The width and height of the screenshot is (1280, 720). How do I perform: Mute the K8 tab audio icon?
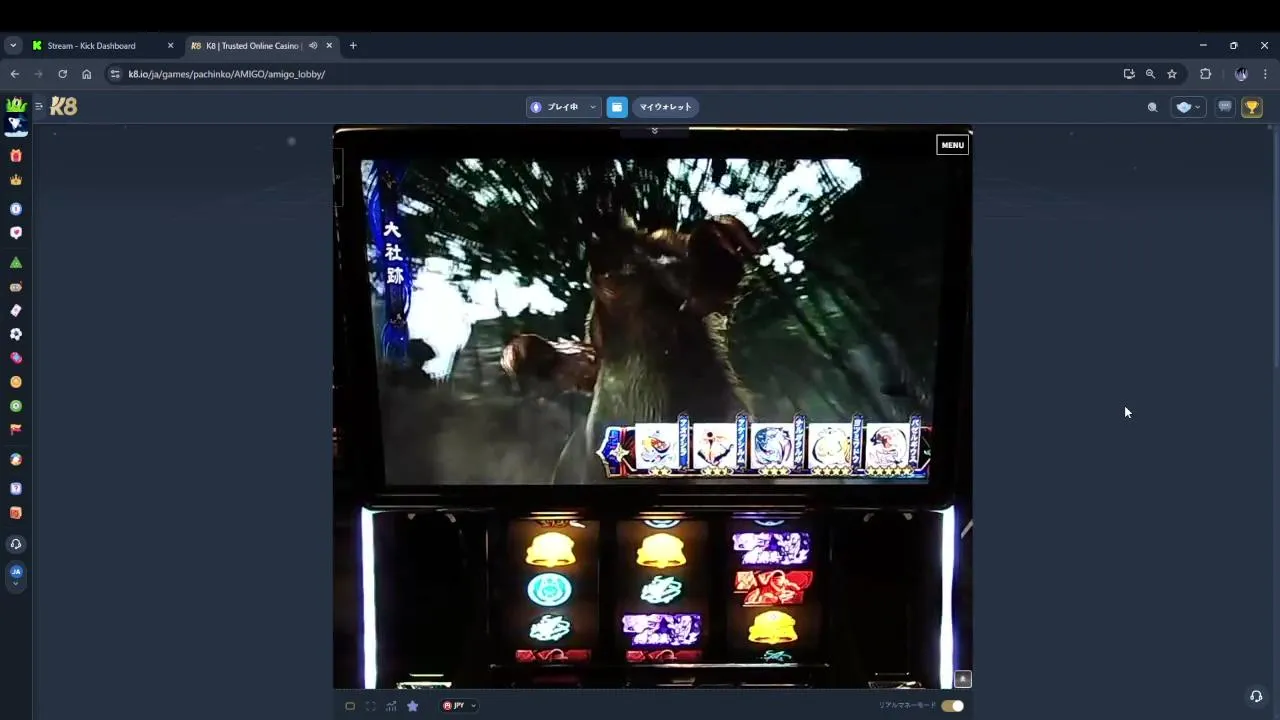pos(313,45)
